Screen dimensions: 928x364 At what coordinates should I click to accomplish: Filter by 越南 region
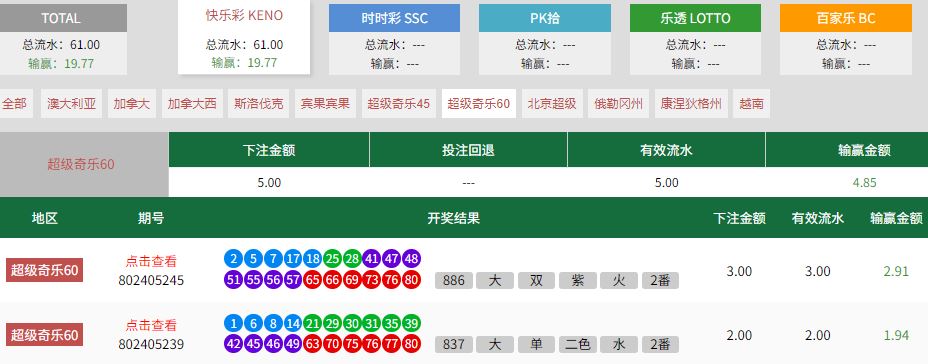tap(751, 104)
